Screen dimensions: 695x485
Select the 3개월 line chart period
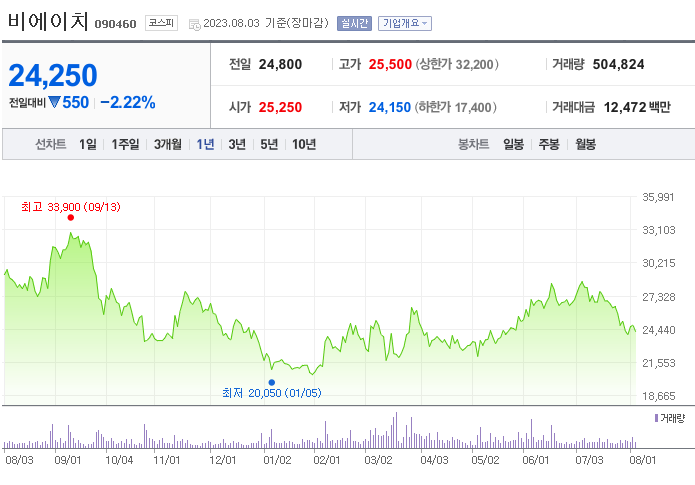pos(168,144)
